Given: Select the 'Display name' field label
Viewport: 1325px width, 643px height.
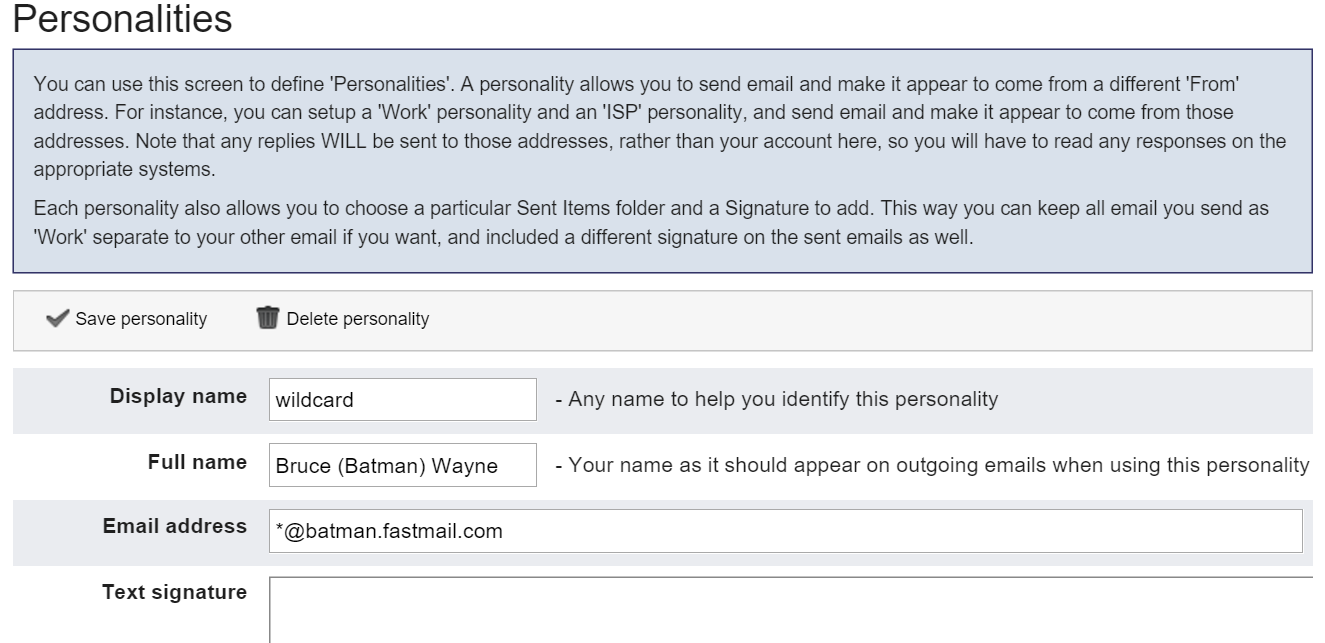Looking at the screenshot, I should tap(178, 396).
